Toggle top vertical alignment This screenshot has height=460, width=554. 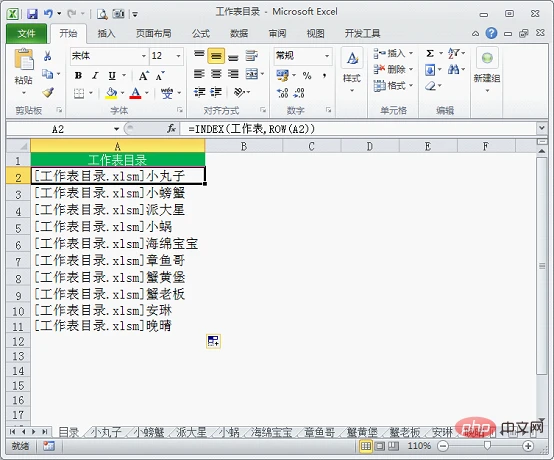(199, 55)
